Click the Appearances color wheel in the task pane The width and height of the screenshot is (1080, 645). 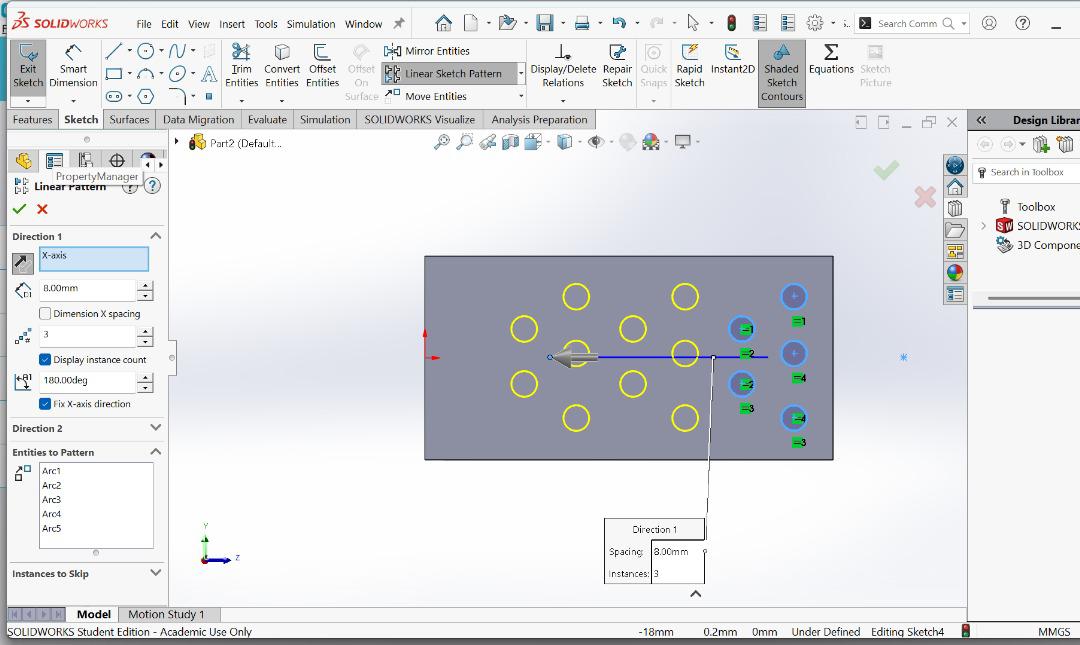pos(955,273)
